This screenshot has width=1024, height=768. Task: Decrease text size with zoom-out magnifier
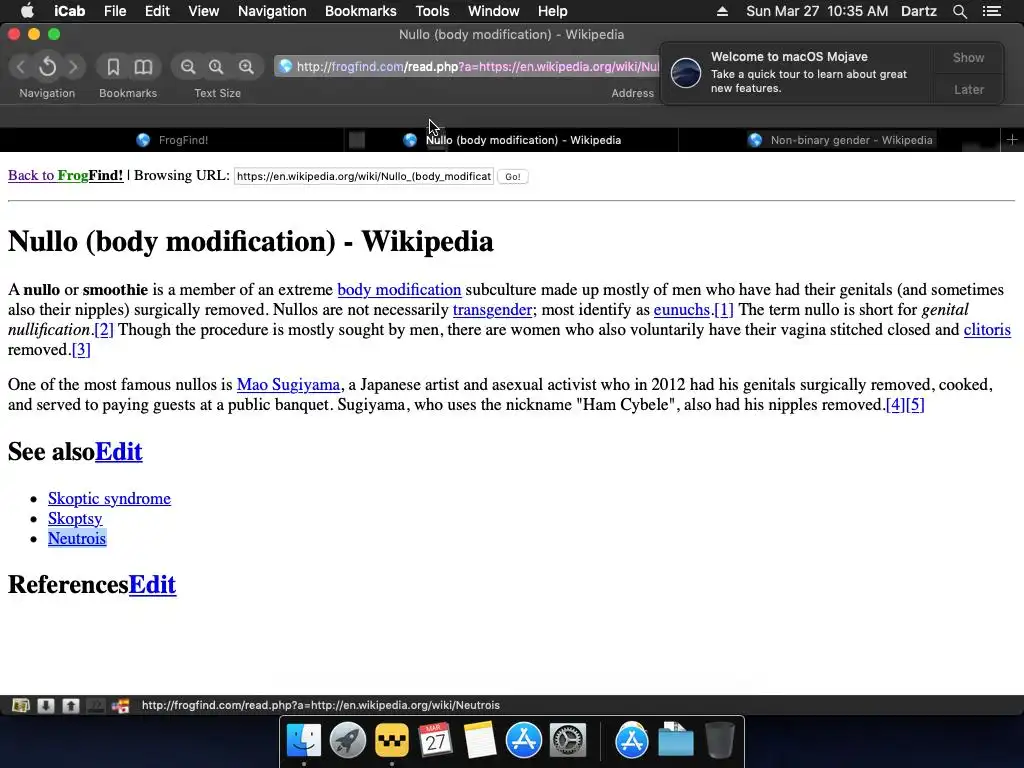[x=187, y=67]
